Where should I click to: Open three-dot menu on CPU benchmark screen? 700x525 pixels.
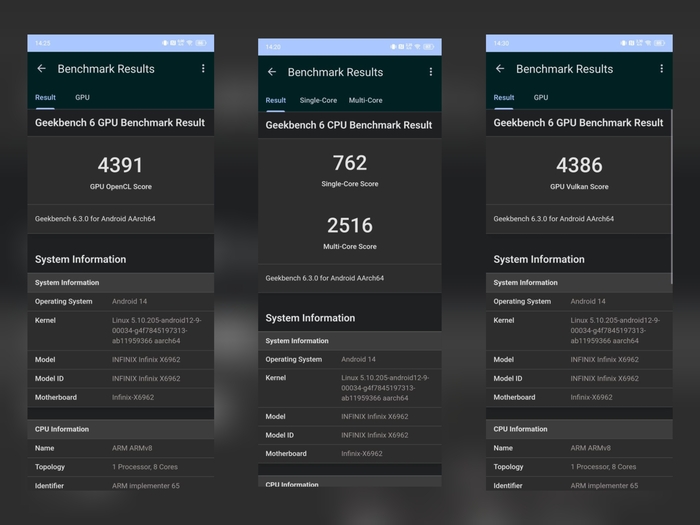coord(431,72)
